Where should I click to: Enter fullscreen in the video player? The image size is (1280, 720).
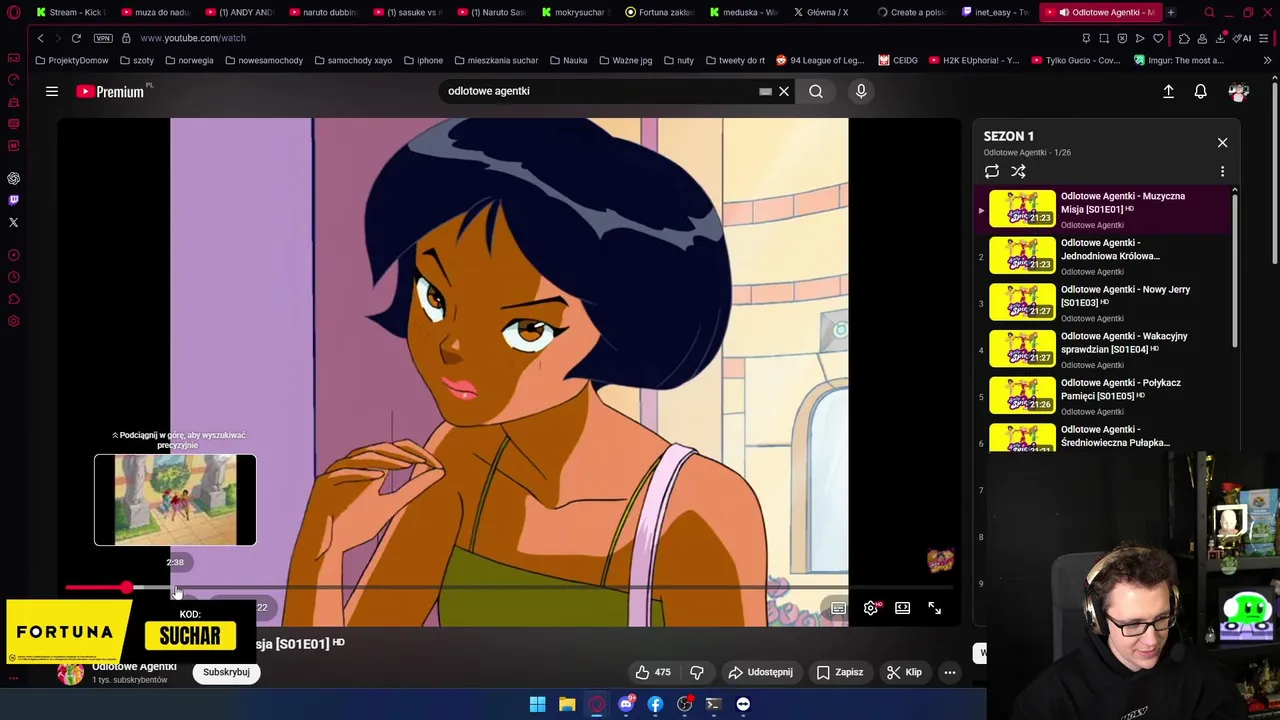(934, 608)
